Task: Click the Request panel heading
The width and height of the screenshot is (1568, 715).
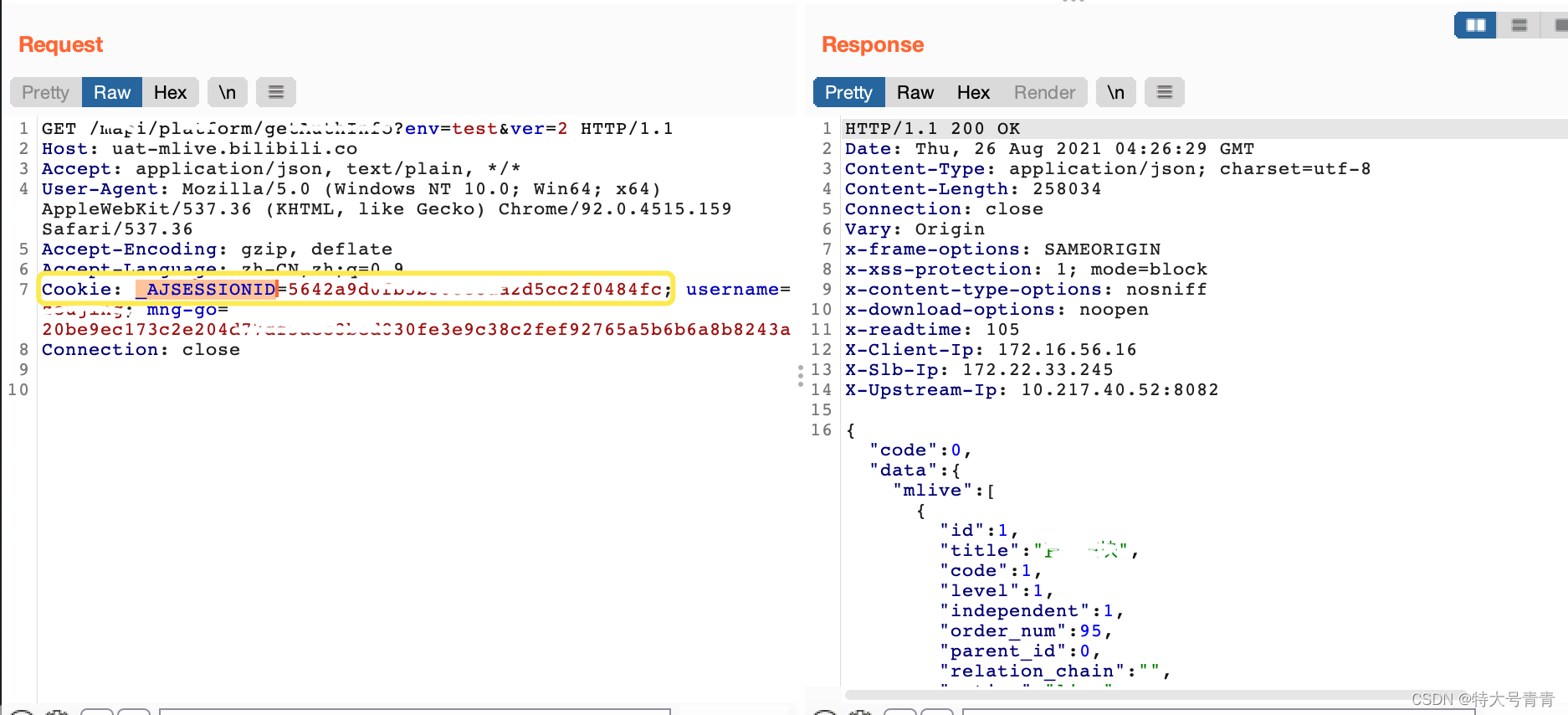Action: point(60,44)
